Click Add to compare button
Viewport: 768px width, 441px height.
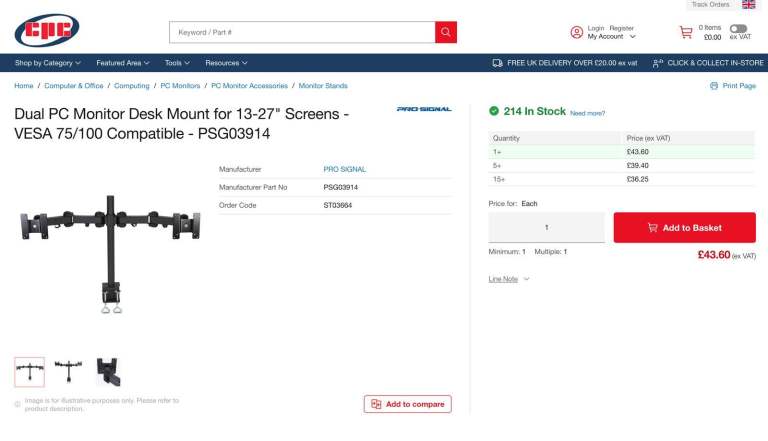click(x=408, y=404)
